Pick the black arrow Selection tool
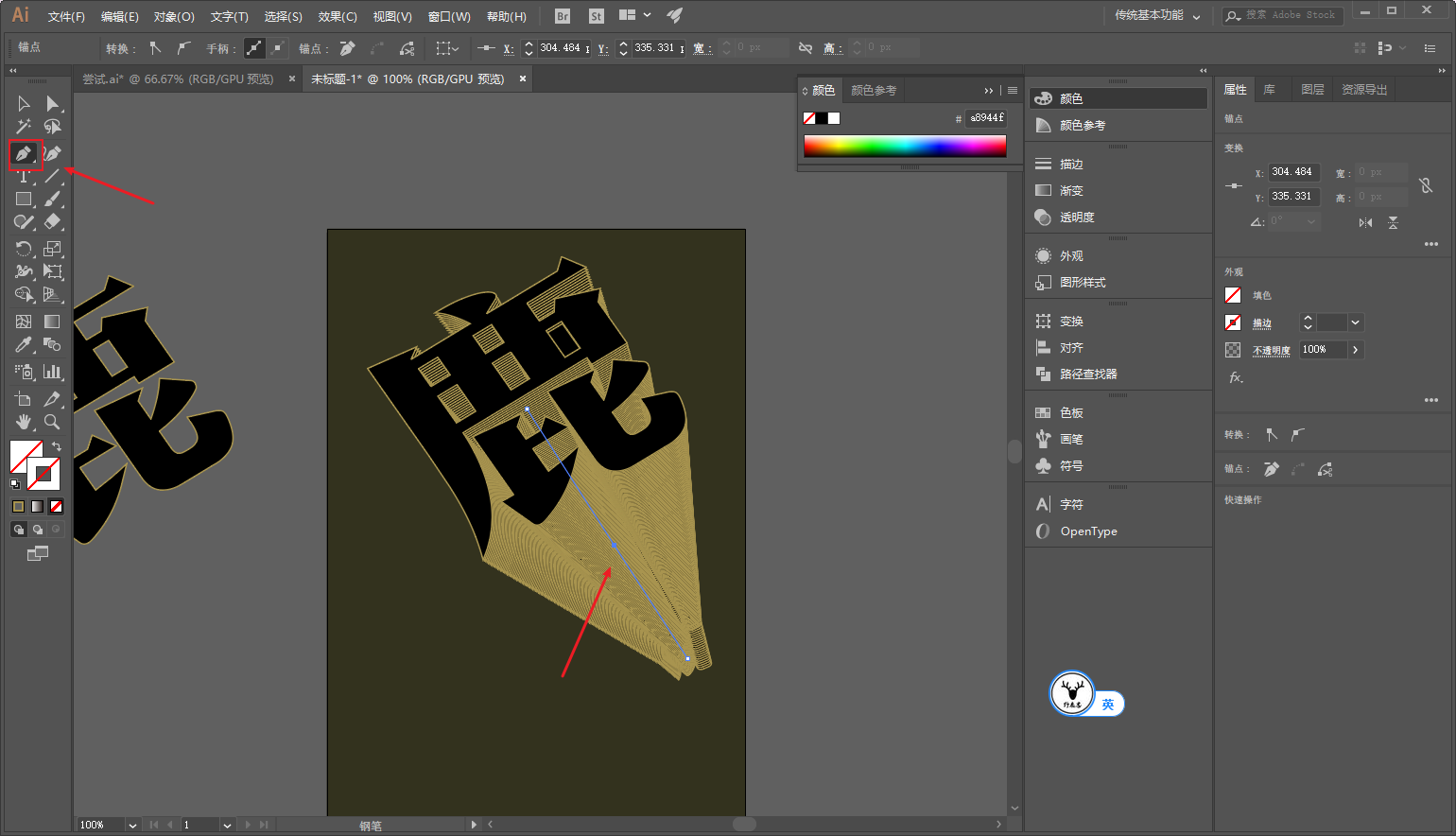1456x836 pixels. coord(24,103)
